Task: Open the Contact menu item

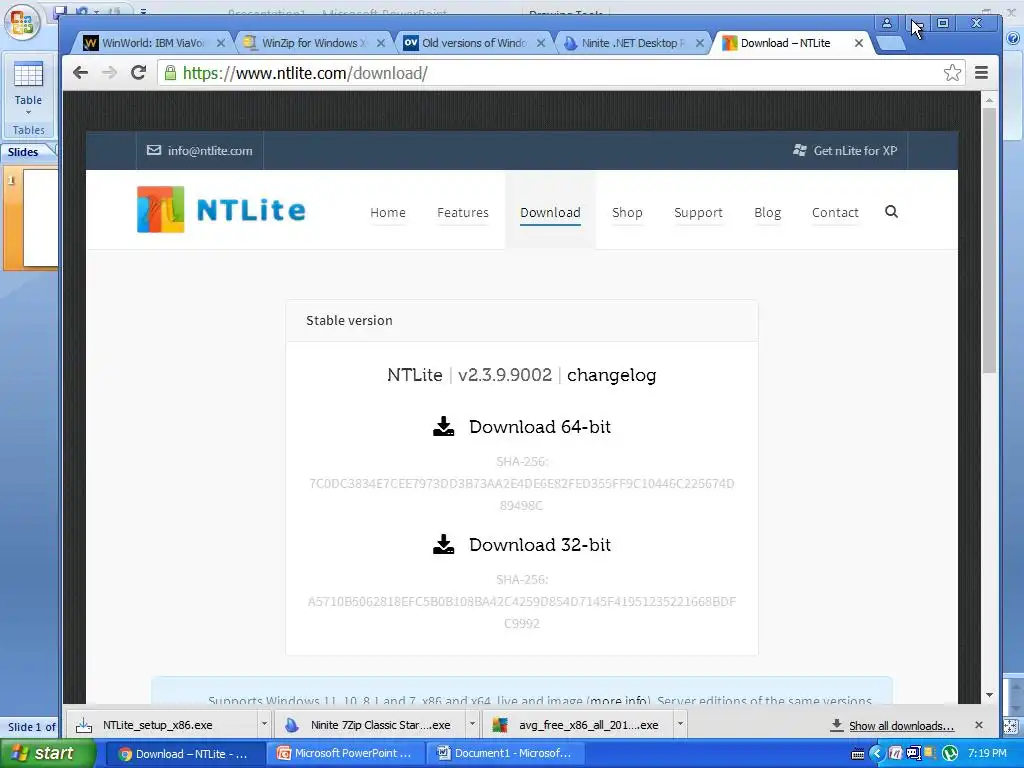Action: point(835,212)
